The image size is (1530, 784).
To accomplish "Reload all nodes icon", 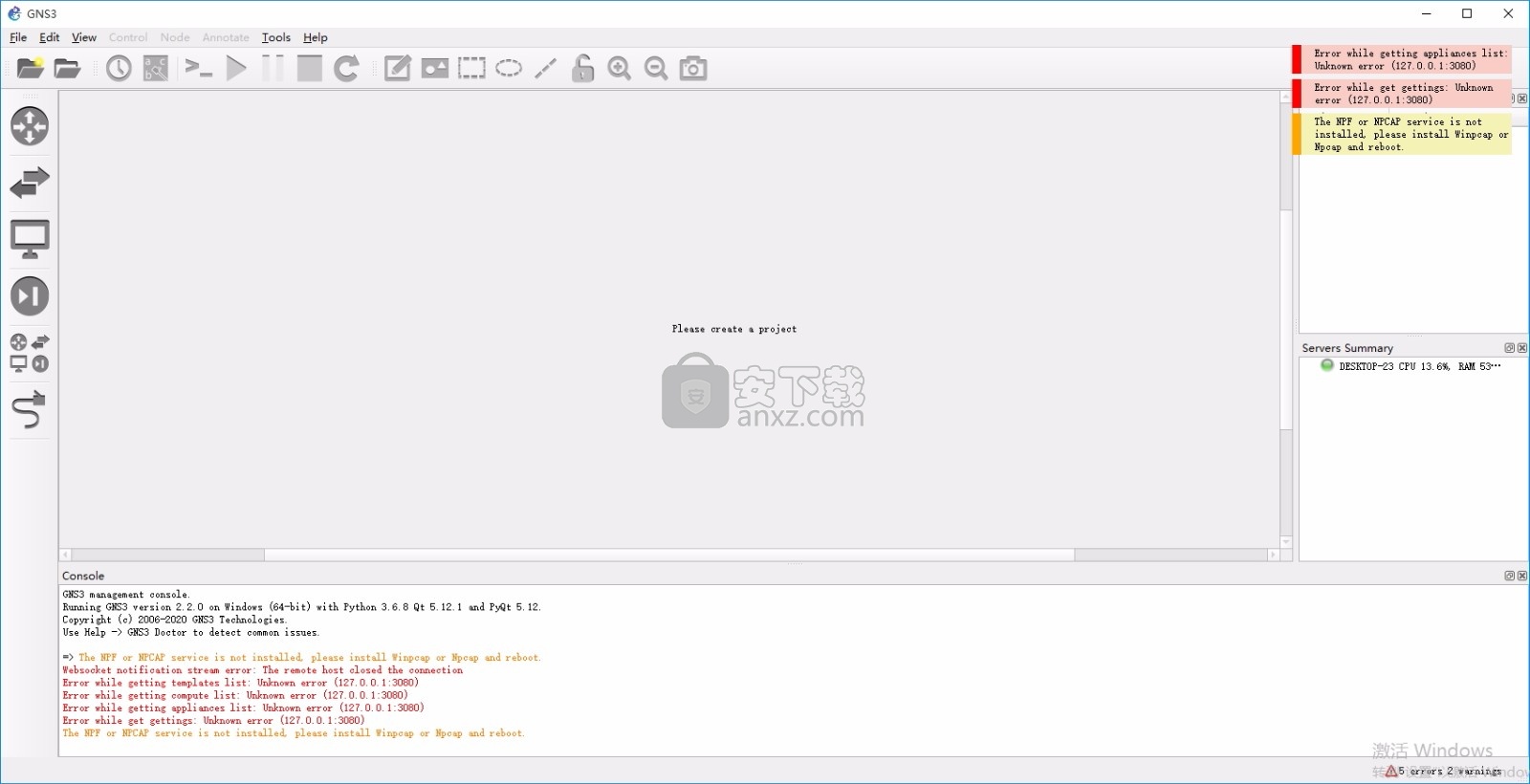I will pyautogui.click(x=346, y=68).
